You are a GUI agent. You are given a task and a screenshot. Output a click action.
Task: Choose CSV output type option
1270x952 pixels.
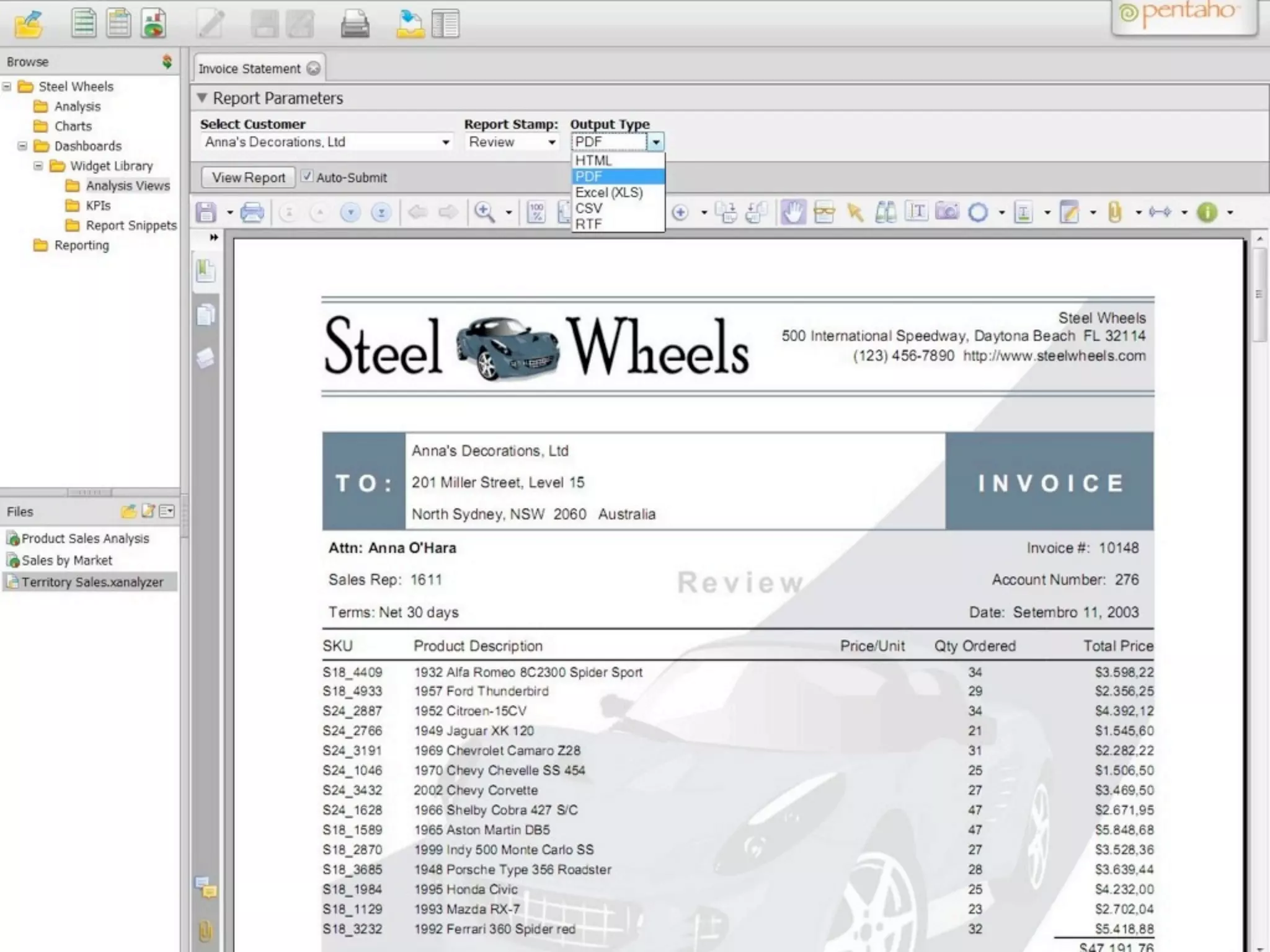click(588, 208)
